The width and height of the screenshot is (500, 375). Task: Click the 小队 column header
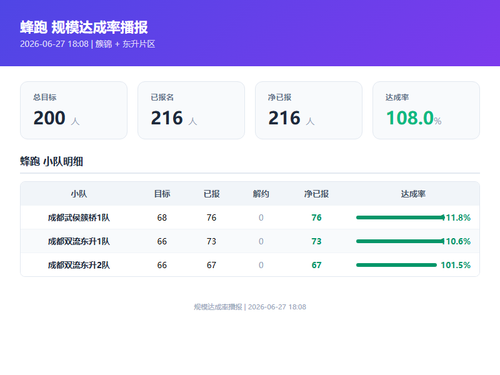79,194
